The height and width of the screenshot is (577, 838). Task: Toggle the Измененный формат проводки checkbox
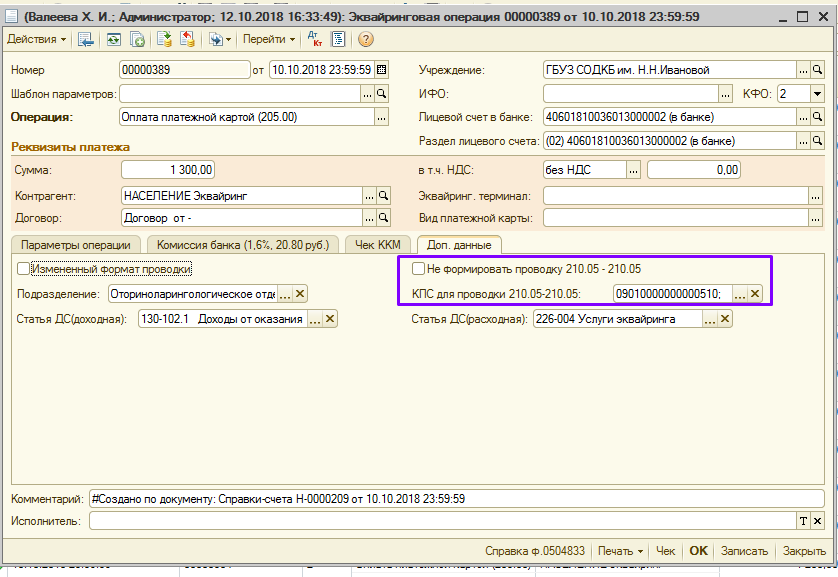[24, 269]
